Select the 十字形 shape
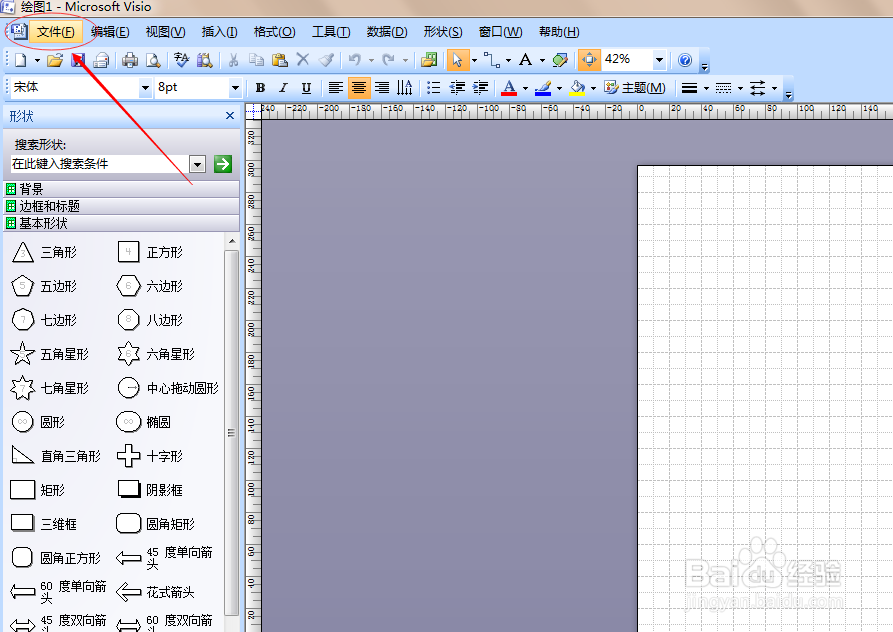The width and height of the screenshot is (893, 632). tap(150, 456)
